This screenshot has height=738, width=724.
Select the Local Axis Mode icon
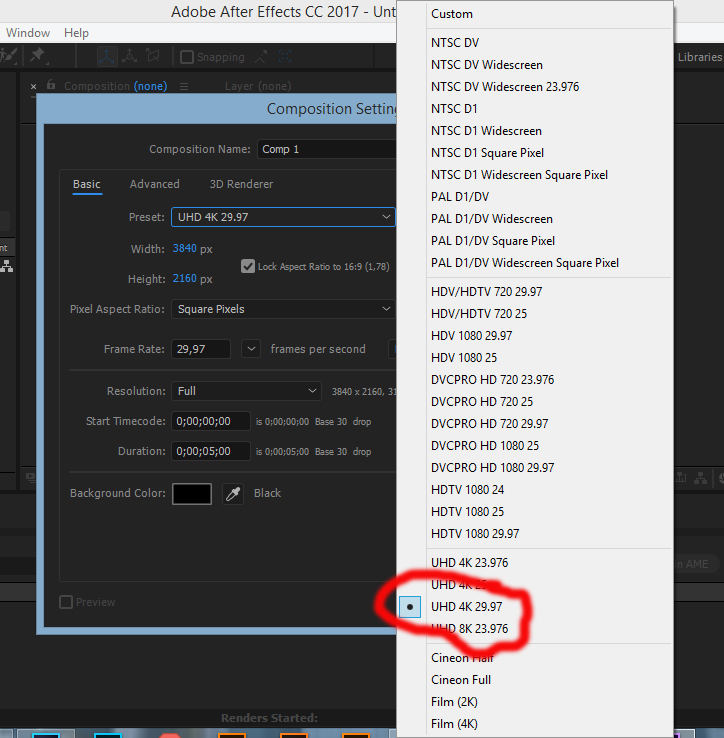tap(107, 56)
